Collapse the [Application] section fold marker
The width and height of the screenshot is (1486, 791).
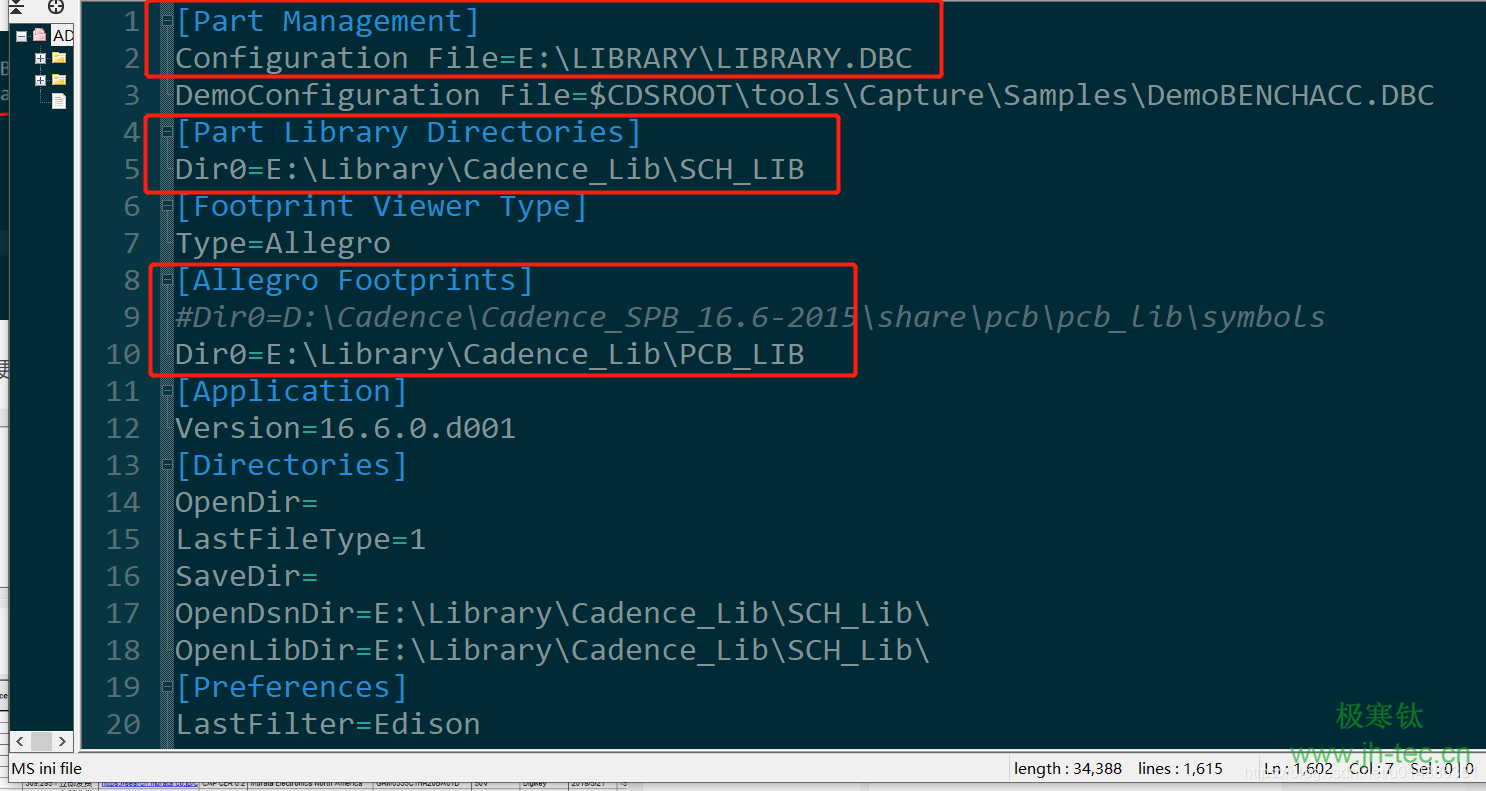coord(167,391)
